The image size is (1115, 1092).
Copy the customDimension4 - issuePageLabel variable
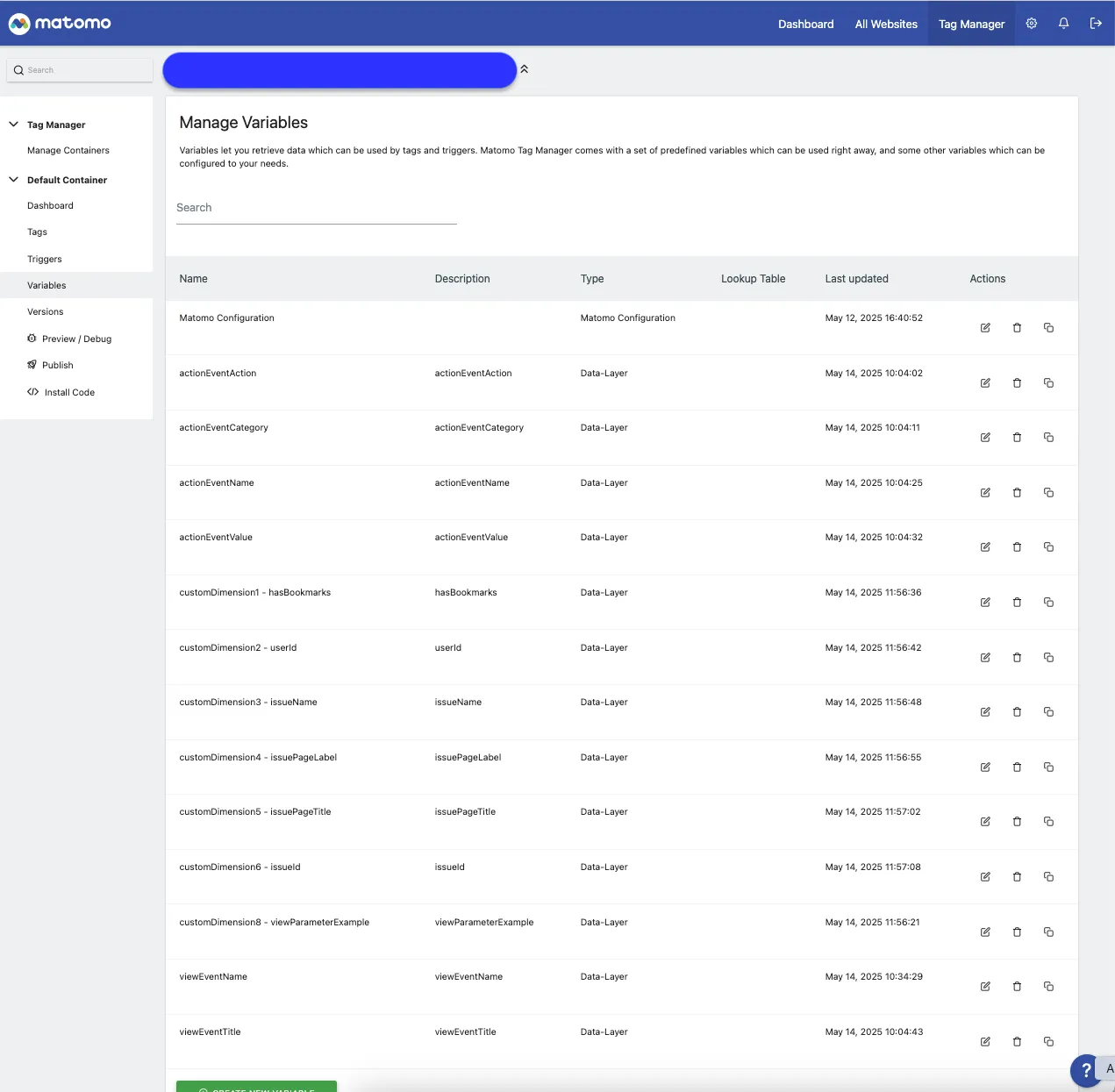[1048, 767]
